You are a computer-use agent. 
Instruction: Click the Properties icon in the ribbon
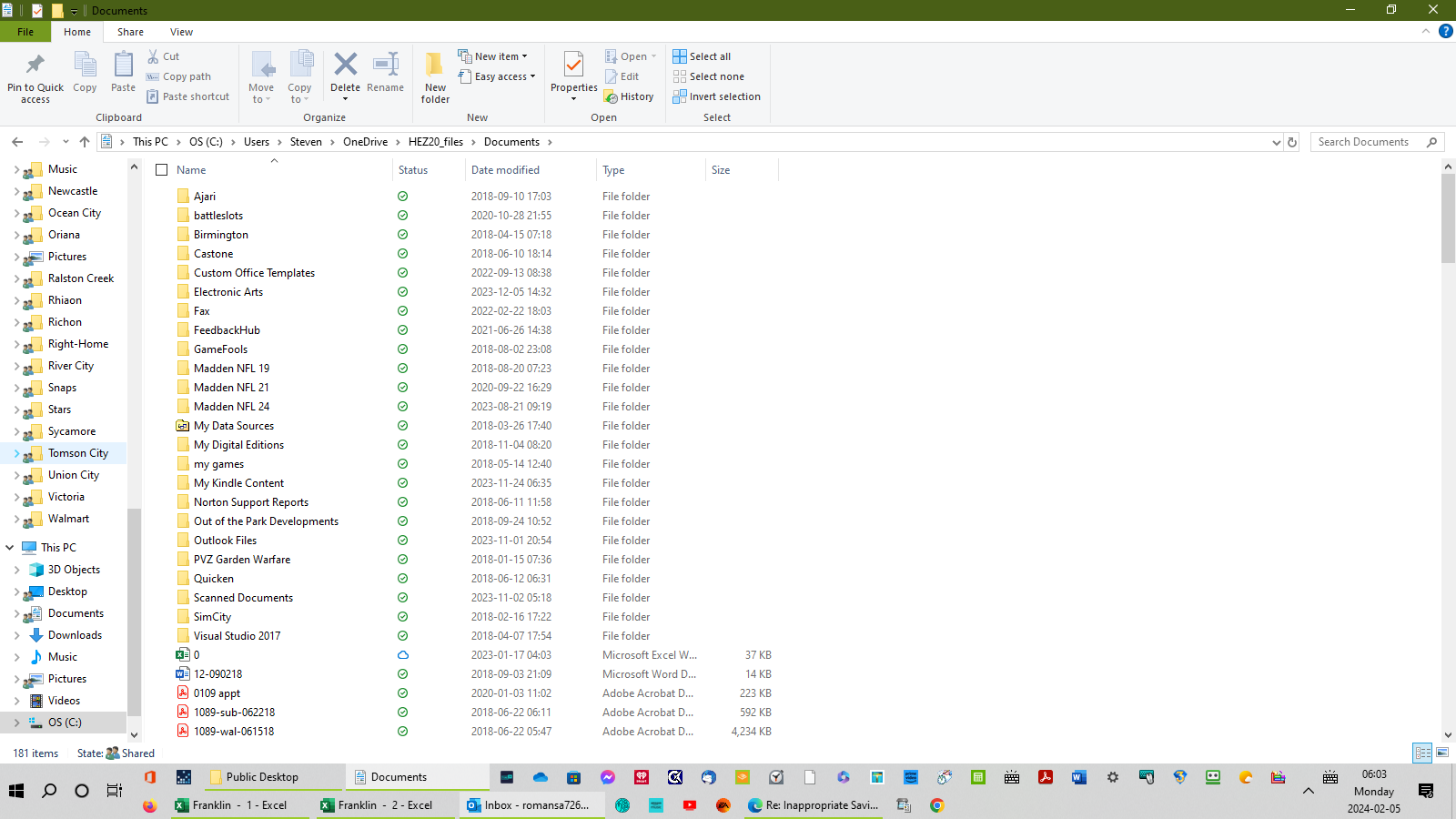pos(573,66)
